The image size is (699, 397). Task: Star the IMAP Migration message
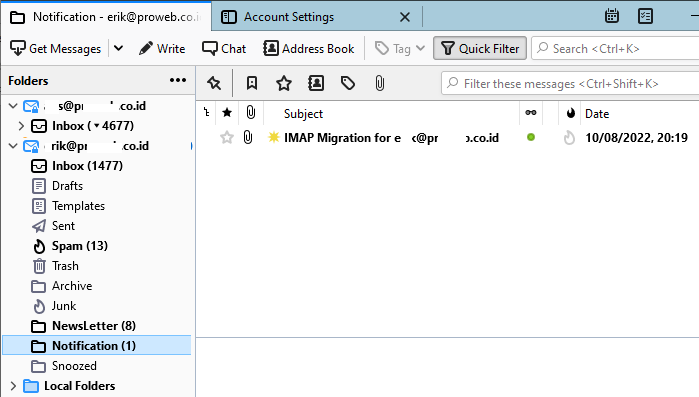click(227, 138)
